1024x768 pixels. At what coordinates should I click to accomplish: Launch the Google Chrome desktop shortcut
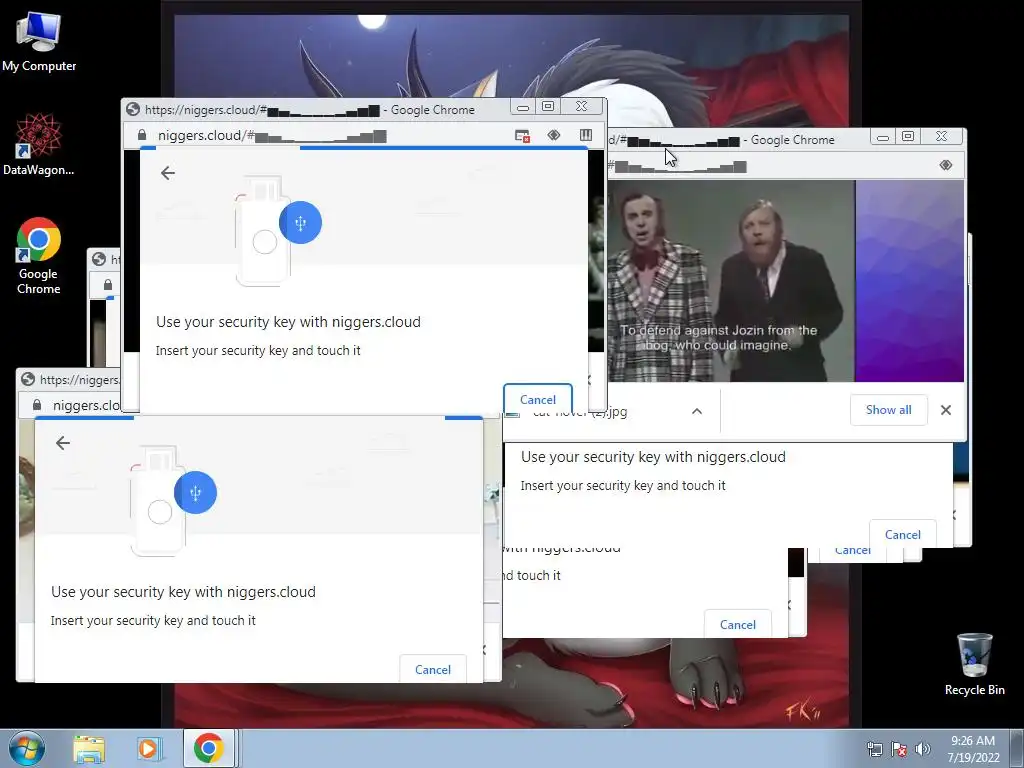(39, 255)
